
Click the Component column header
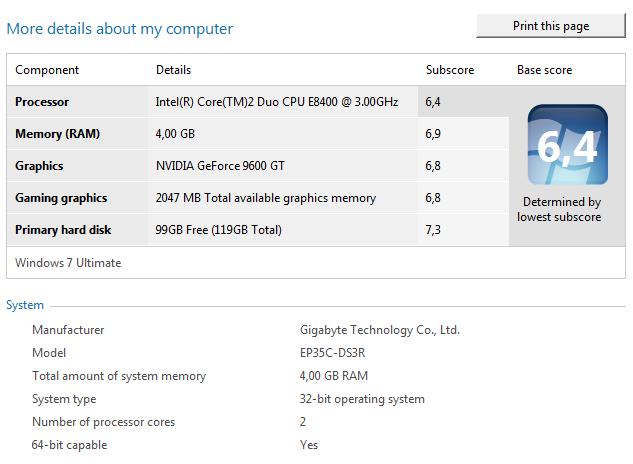coord(47,70)
